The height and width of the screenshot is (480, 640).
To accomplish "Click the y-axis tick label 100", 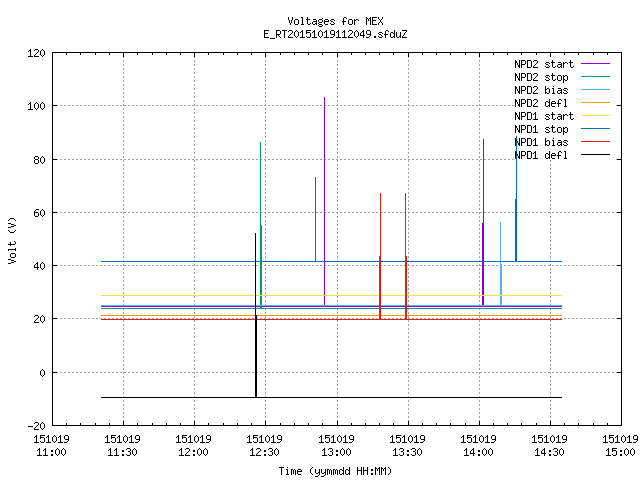I will coord(36,106).
